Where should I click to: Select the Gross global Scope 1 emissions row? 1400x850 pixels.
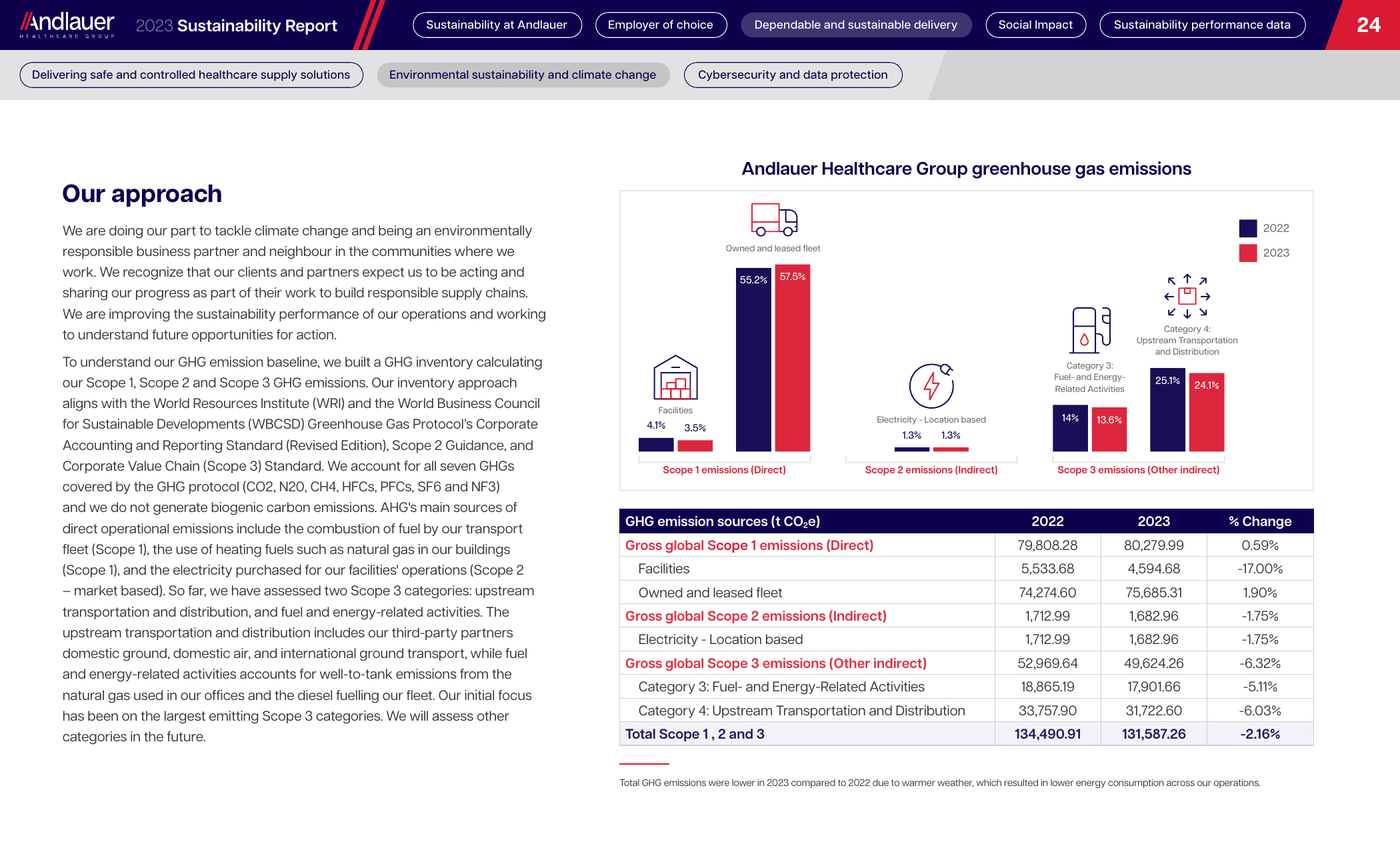pos(967,545)
